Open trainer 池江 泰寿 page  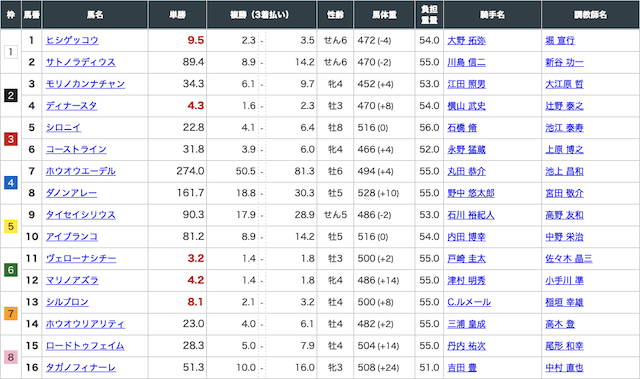coord(564,128)
